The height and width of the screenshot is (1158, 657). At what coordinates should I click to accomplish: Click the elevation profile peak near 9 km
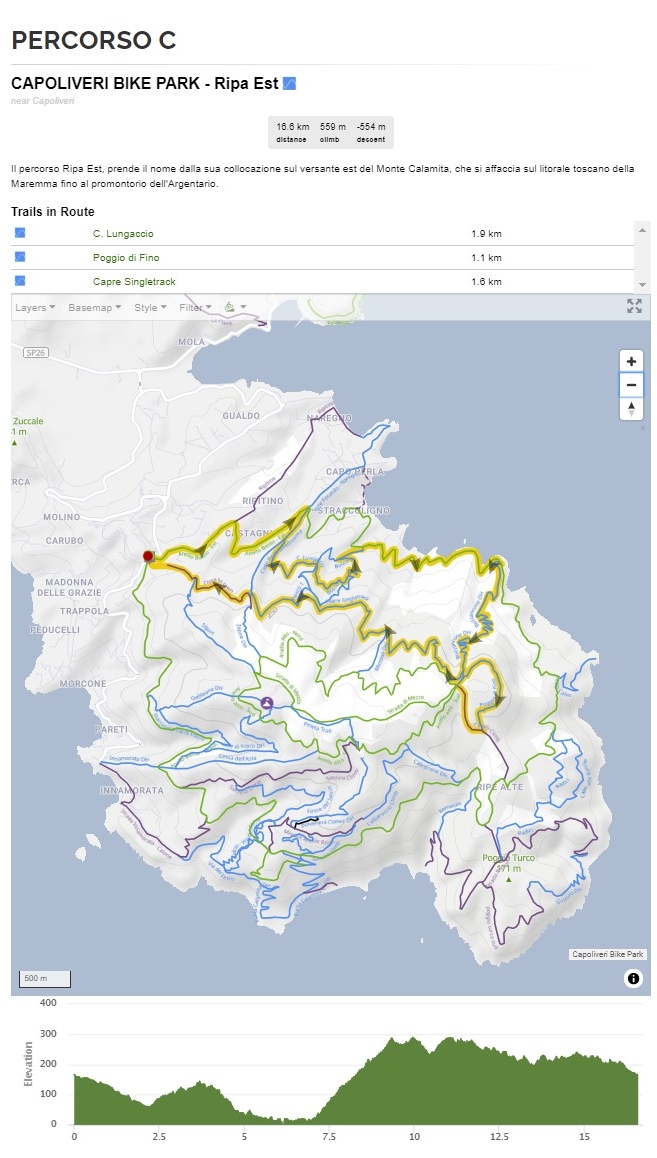pos(391,1040)
